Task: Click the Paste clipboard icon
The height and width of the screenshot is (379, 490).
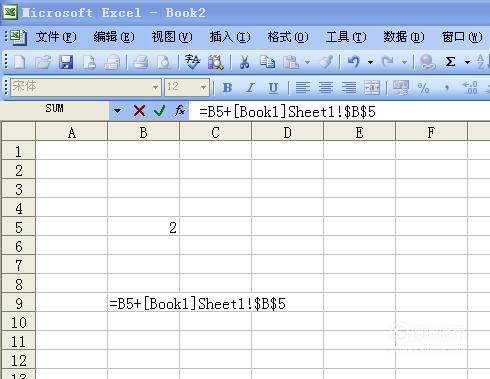Action: pos(291,62)
